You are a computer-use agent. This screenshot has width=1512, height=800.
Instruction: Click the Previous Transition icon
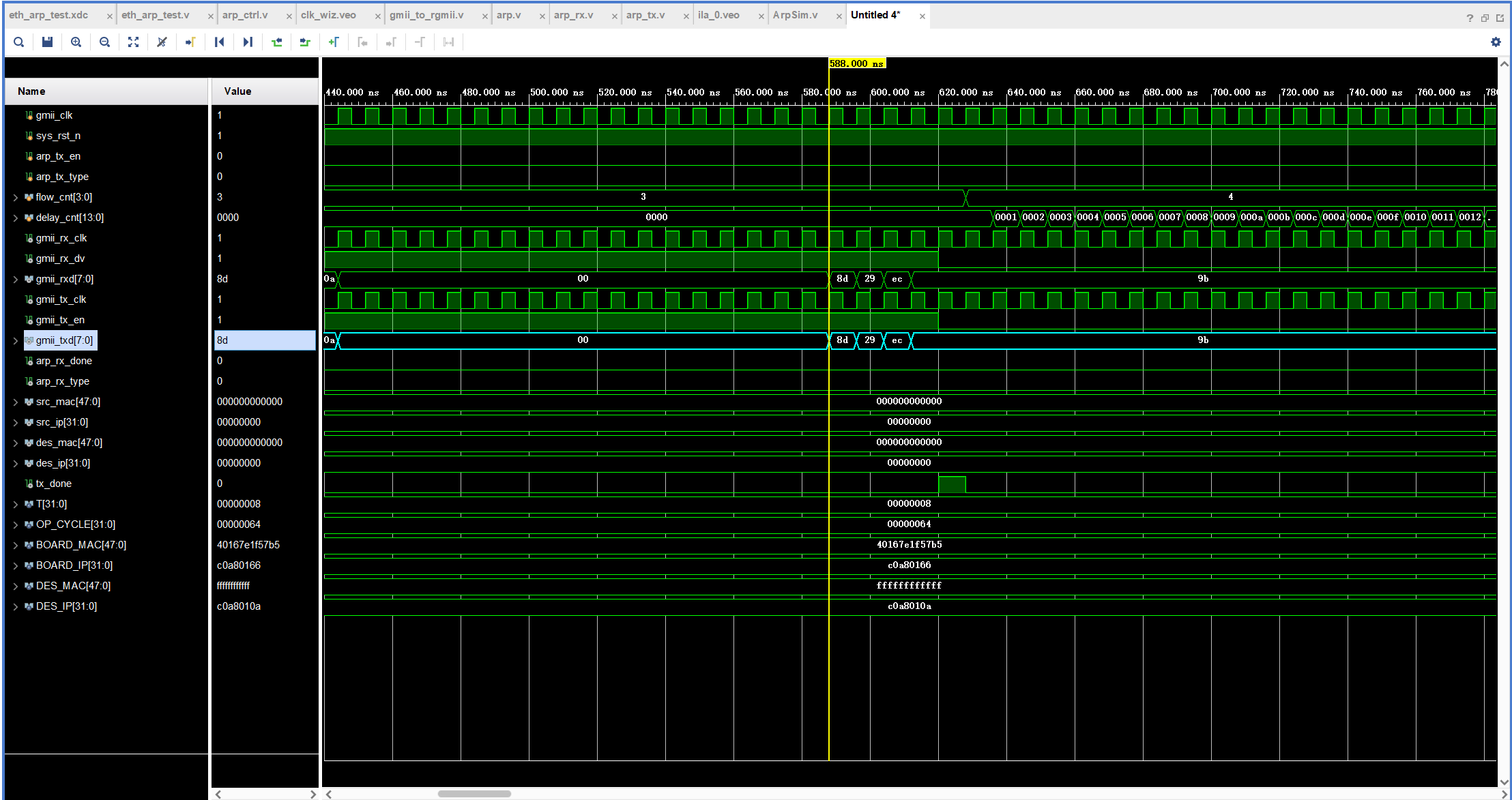(x=276, y=42)
